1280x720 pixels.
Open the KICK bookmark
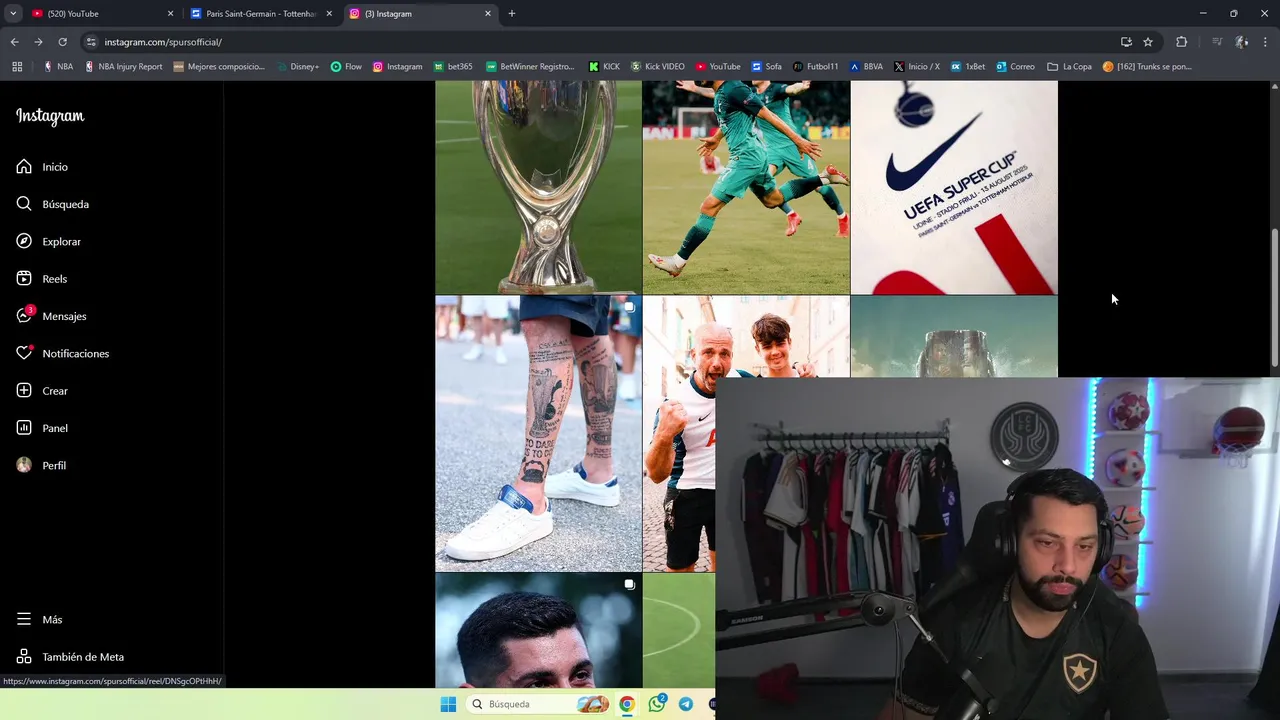tap(604, 67)
